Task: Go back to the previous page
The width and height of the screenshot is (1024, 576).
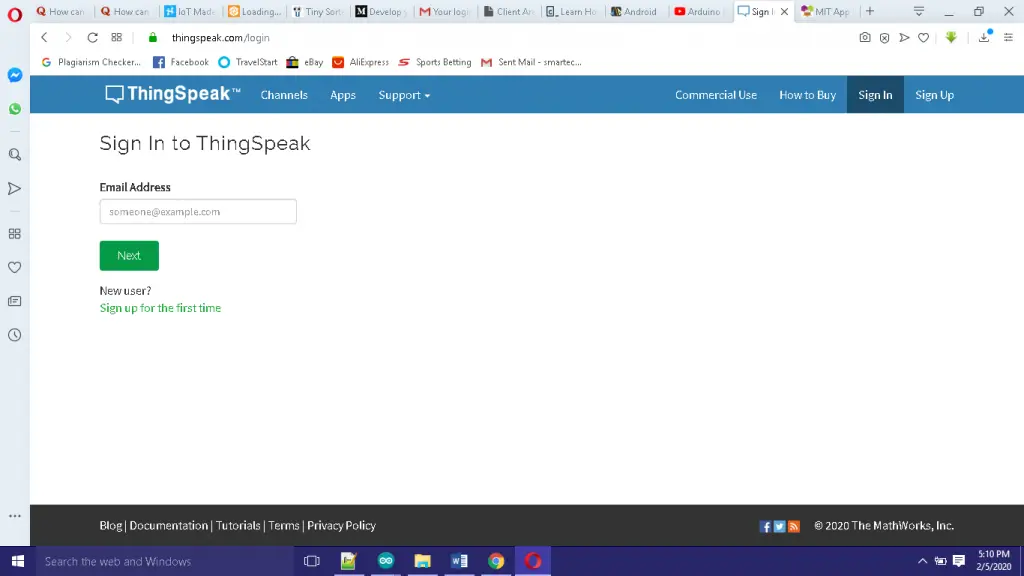Action: coord(44,38)
